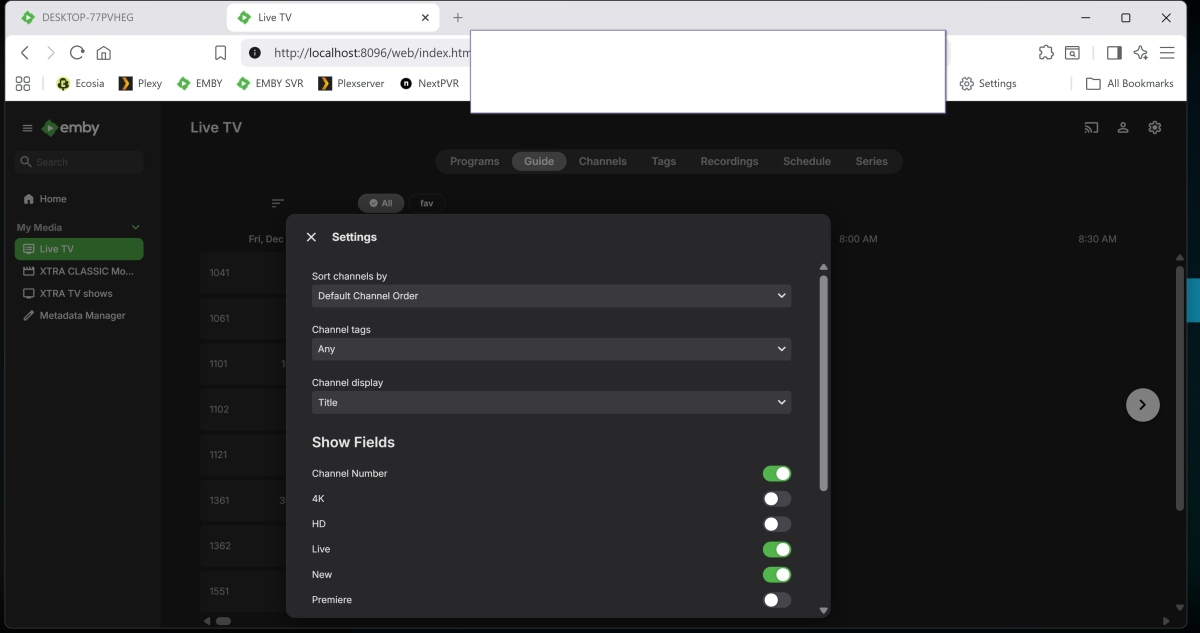The width and height of the screenshot is (1200, 633).
Task: Open Channel display dropdown
Action: click(x=551, y=402)
